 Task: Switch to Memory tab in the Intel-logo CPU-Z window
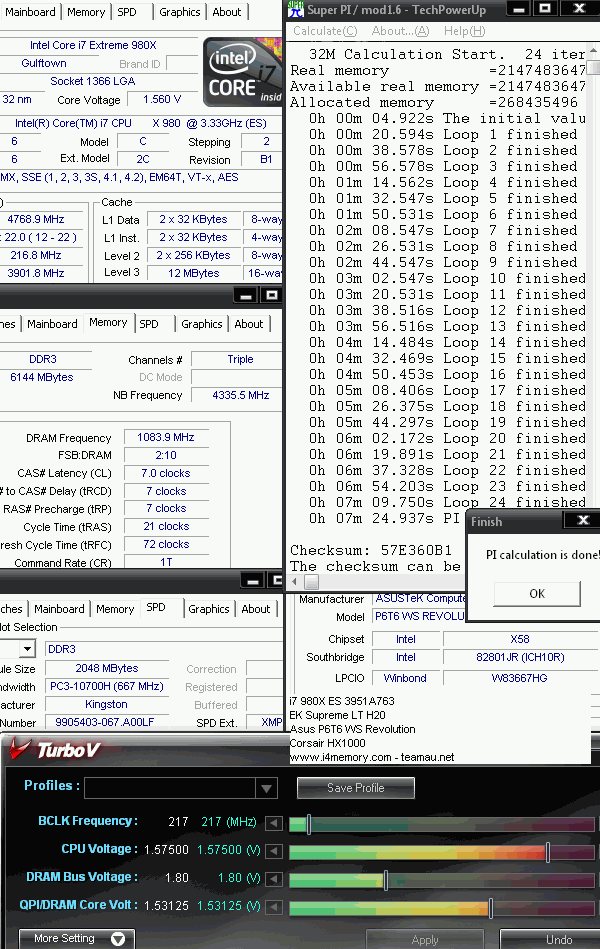click(x=86, y=12)
